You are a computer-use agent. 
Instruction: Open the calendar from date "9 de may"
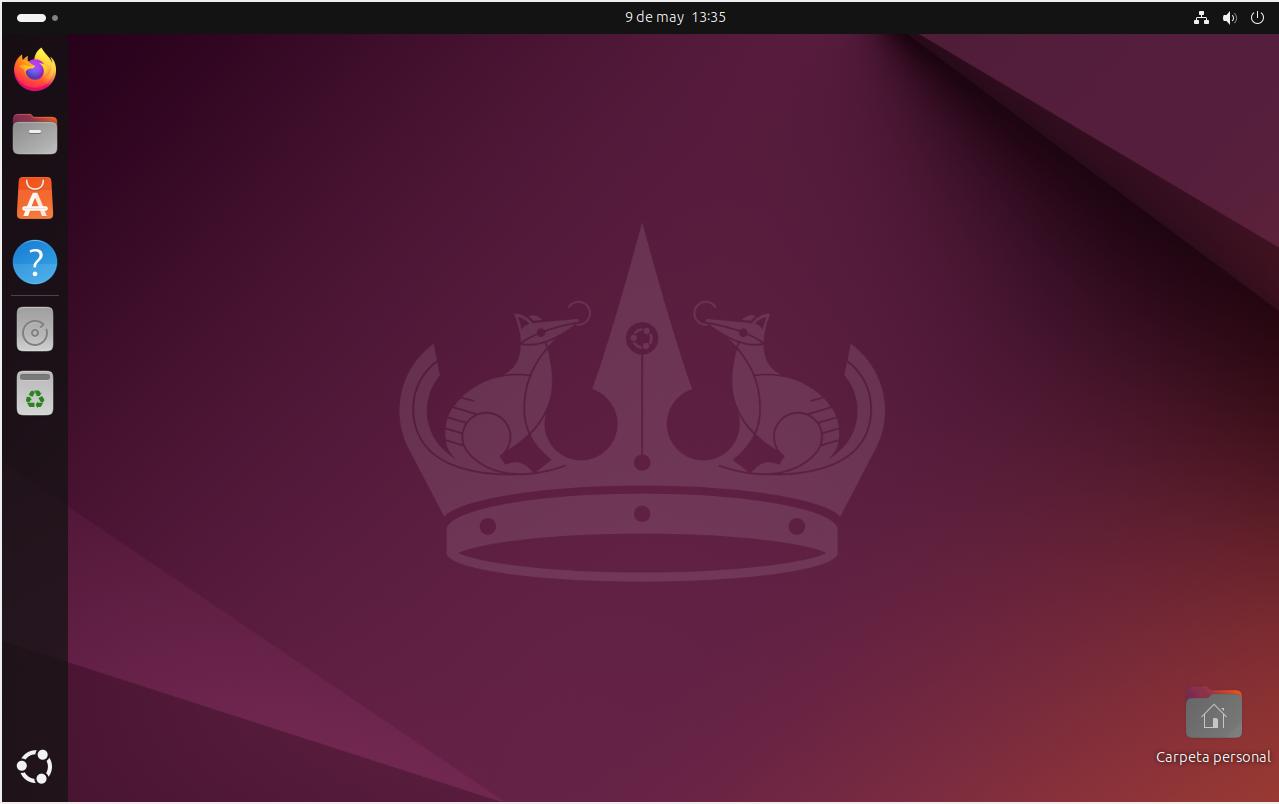[654, 17]
